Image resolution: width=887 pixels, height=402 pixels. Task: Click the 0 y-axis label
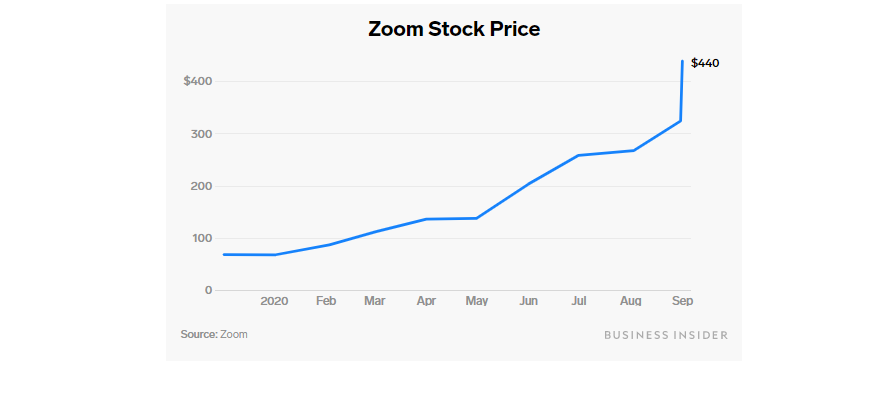pyautogui.click(x=208, y=290)
